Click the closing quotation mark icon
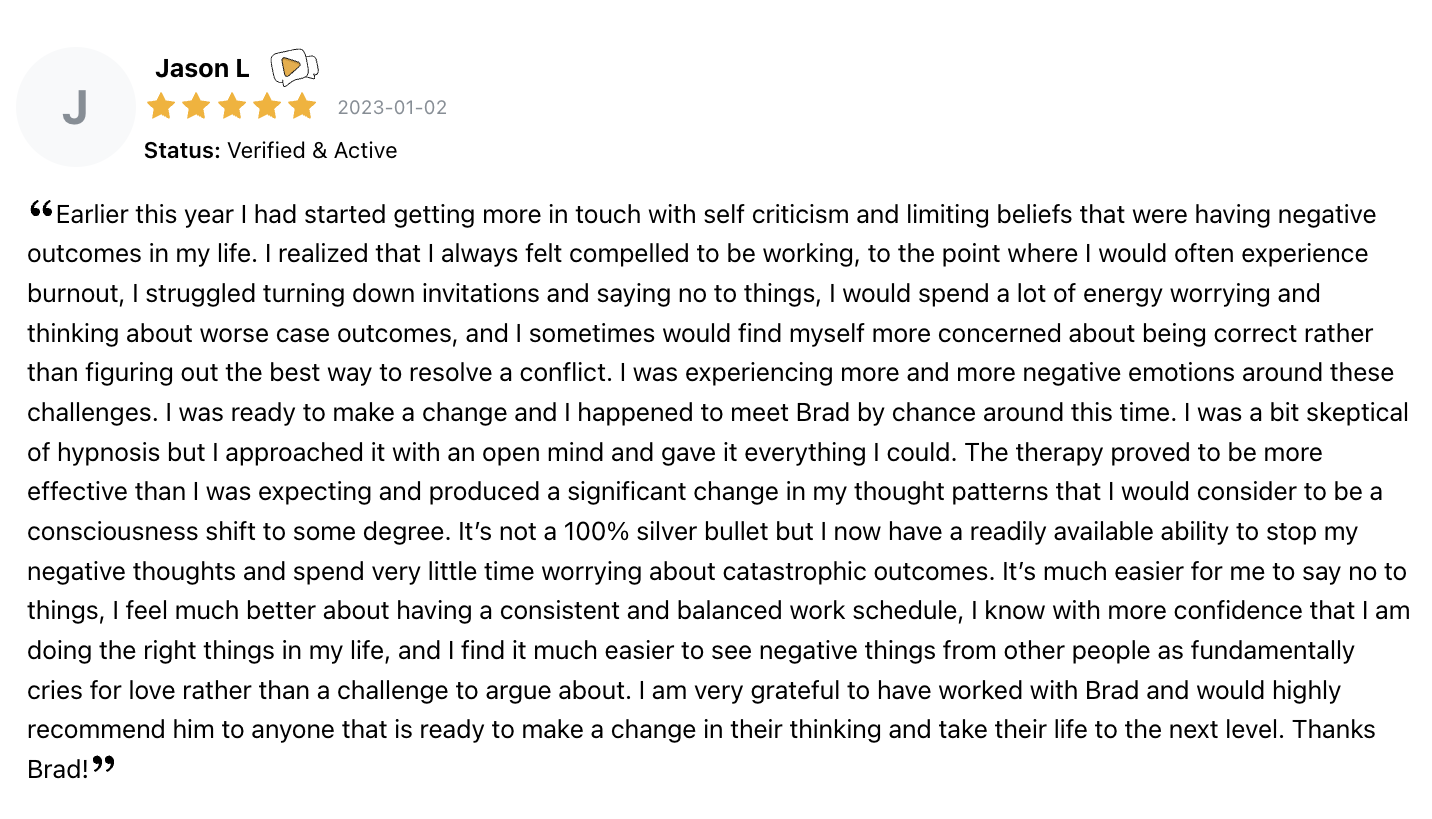 pos(104,766)
